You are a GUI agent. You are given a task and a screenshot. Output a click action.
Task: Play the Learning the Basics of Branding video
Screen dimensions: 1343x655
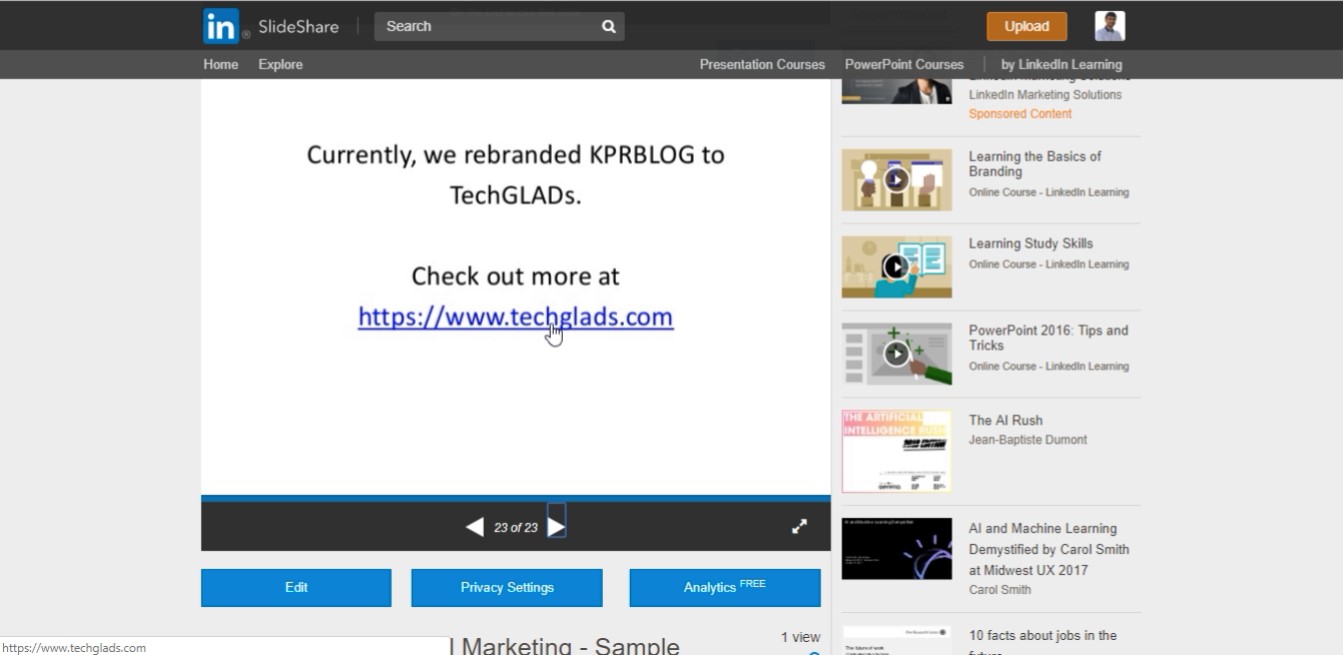(896, 180)
